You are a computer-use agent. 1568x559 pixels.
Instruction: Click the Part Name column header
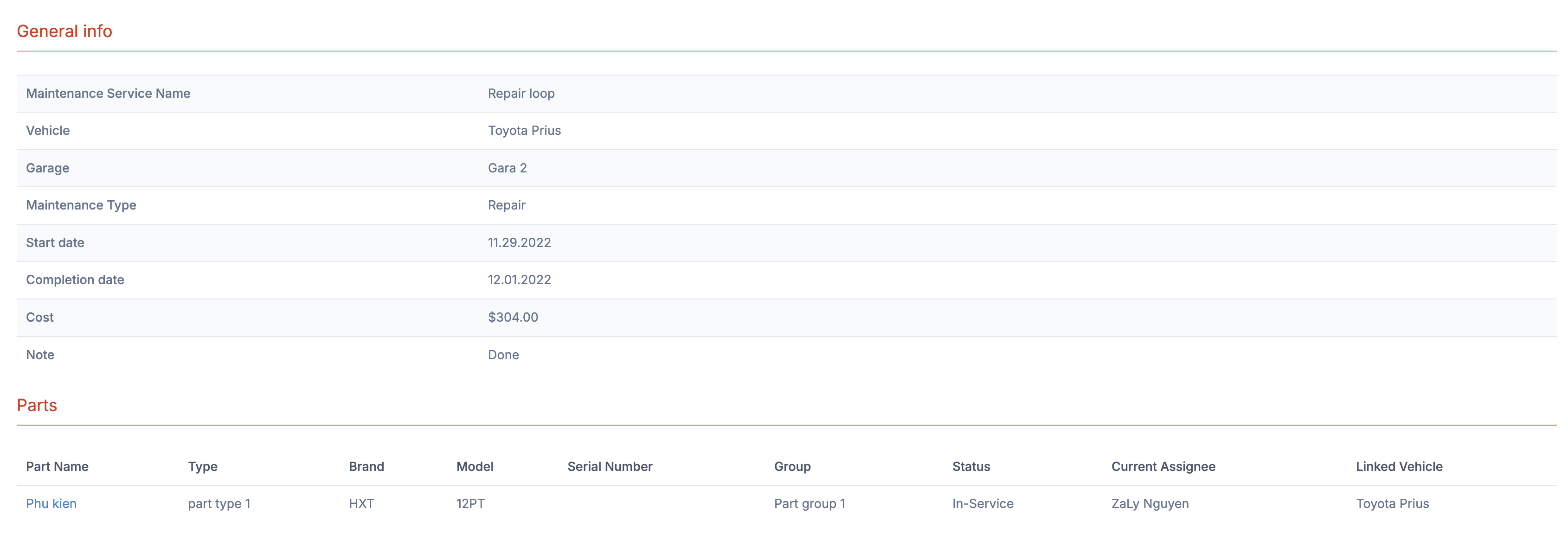click(57, 467)
